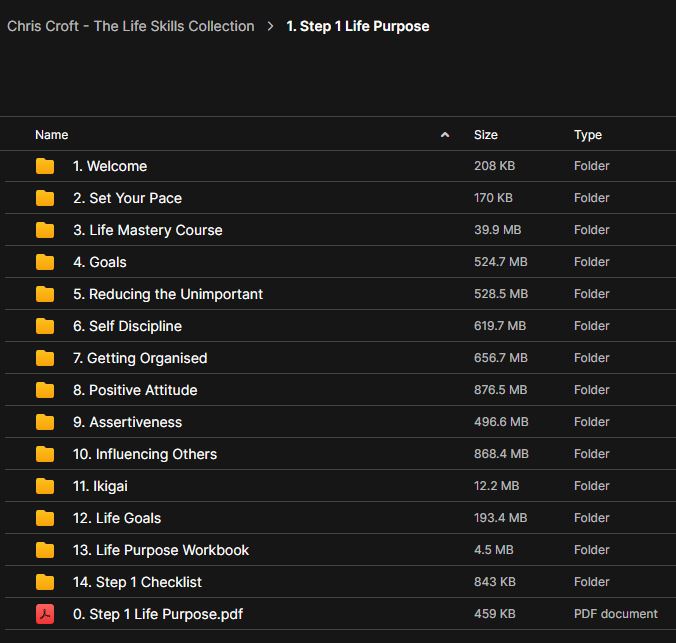Click the PDF icon for Step 1 Life Purpose
Image resolution: width=676 pixels, height=643 pixels.
(45, 614)
